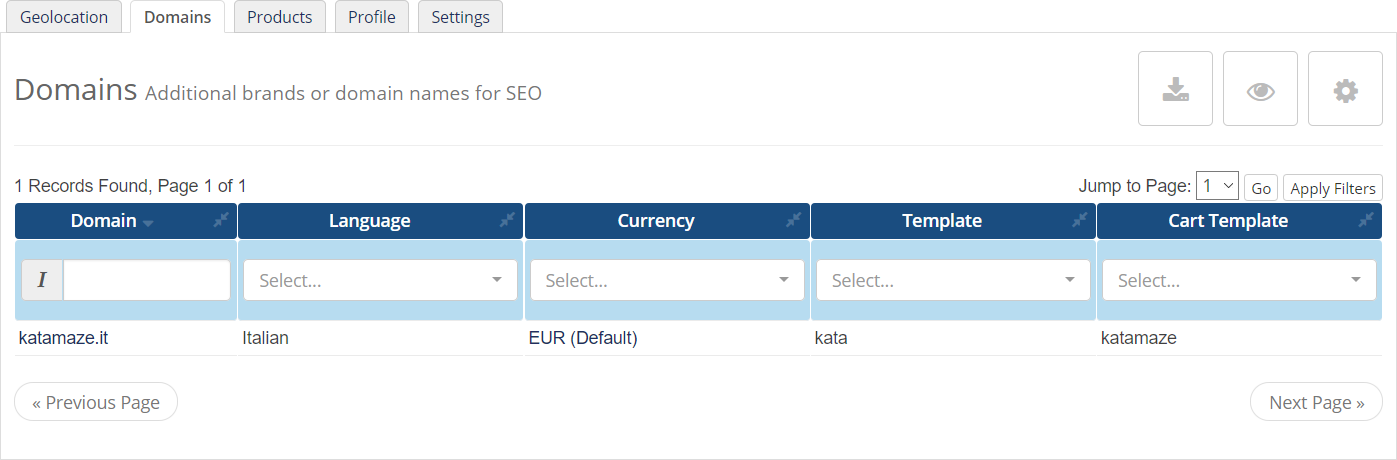Open the Currency filter Select dropdown

(x=667, y=280)
